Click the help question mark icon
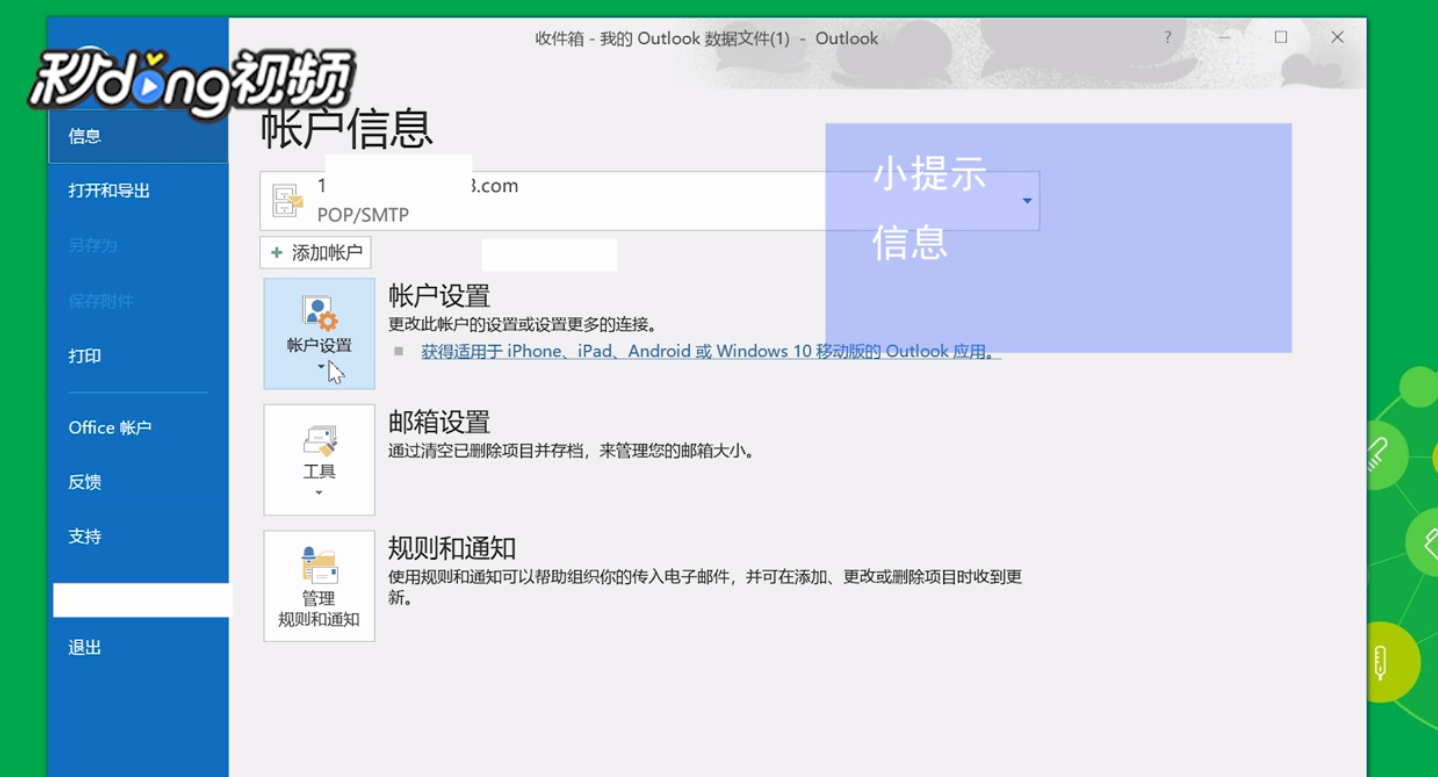Image resolution: width=1438 pixels, height=777 pixels. 1167,38
